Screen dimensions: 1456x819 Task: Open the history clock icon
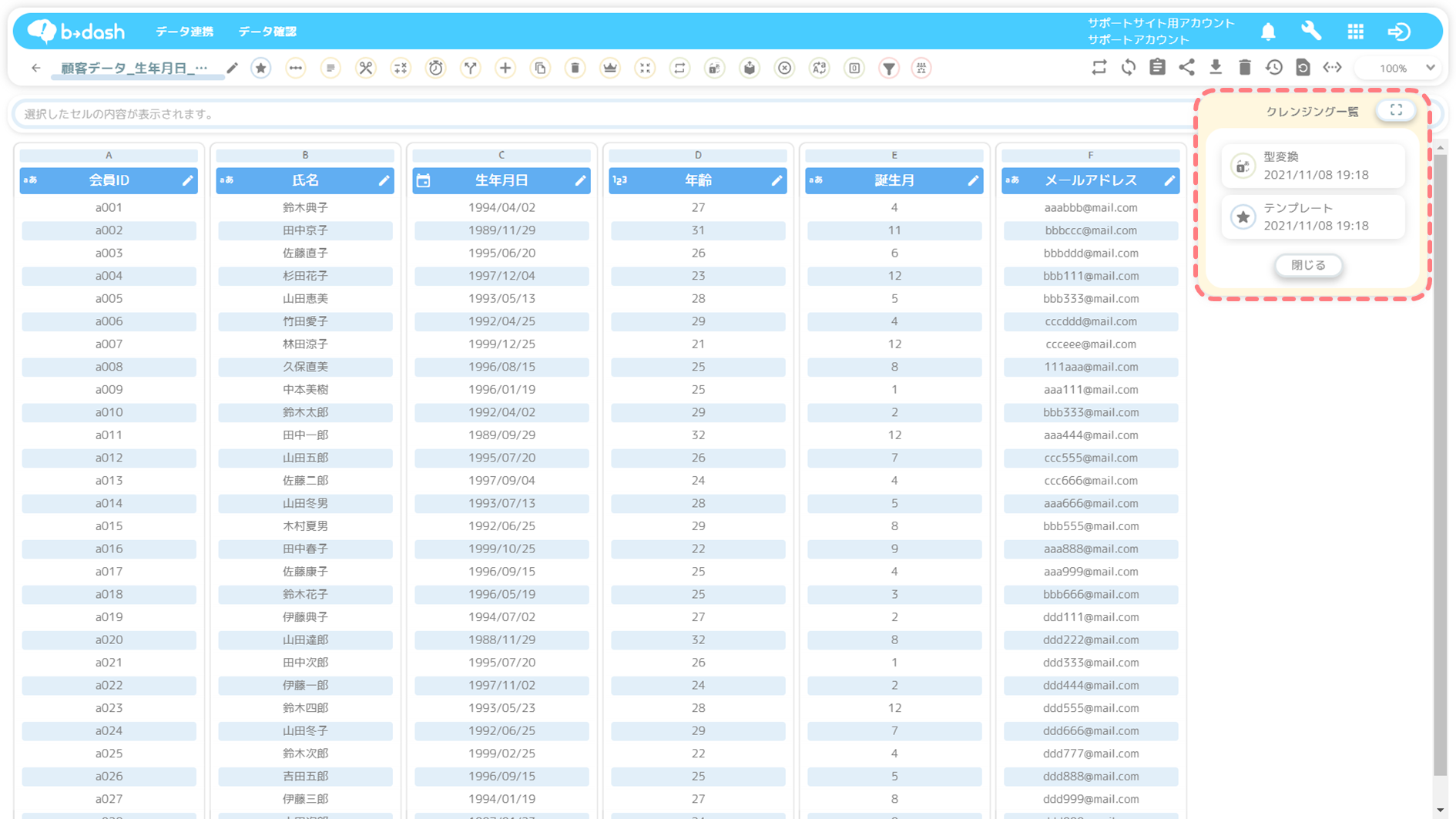click(1274, 68)
